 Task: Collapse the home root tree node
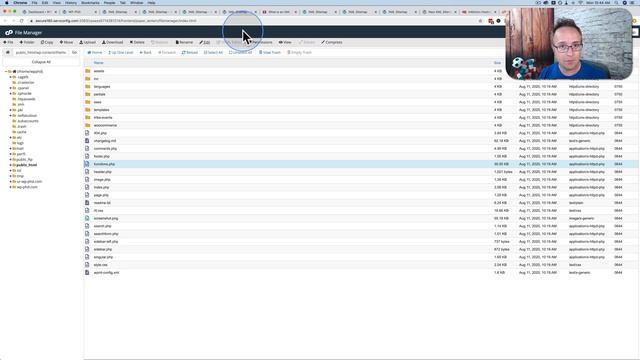pyautogui.click(x=6, y=71)
